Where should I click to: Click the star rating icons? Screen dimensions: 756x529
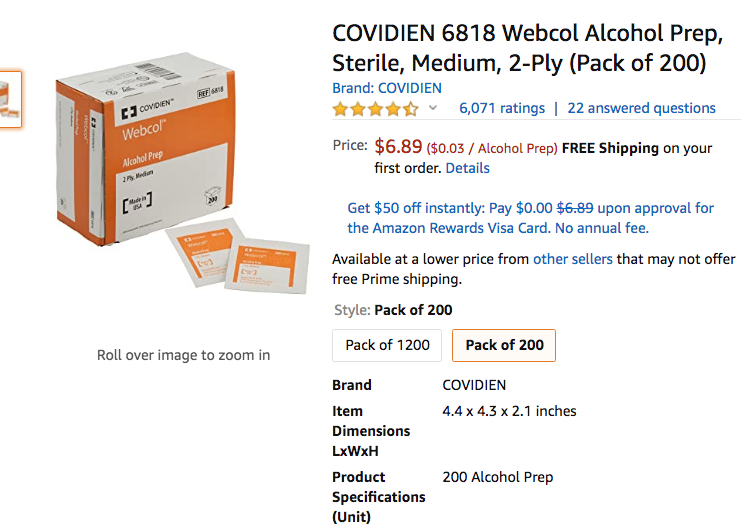[x=375, y=109]
